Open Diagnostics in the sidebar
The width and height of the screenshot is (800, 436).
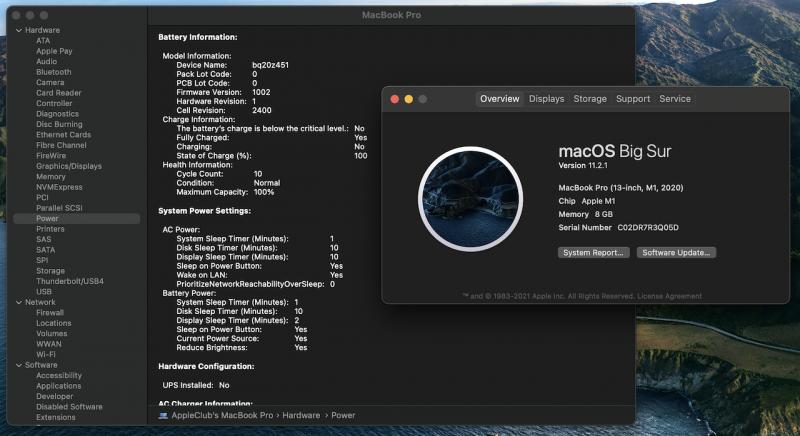[x=57, y=114]
